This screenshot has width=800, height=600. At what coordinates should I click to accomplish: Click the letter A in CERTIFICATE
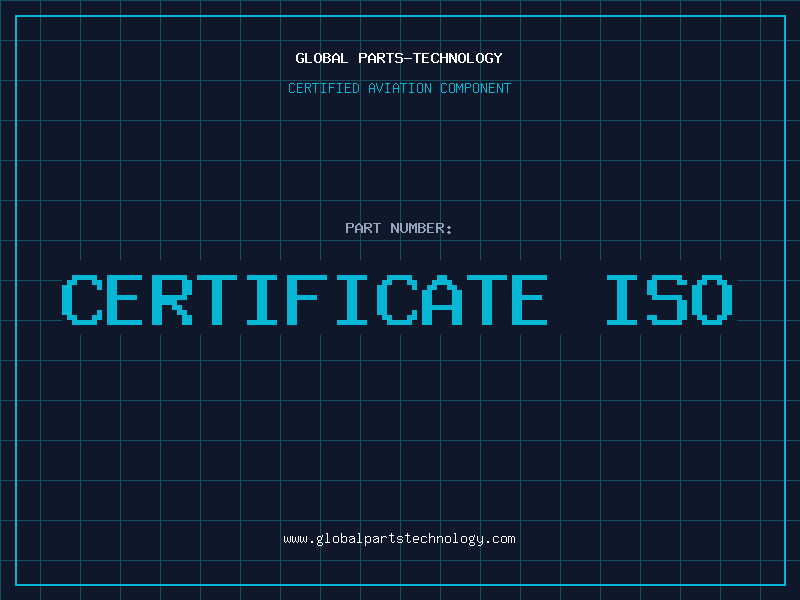[x=437, y=299]
